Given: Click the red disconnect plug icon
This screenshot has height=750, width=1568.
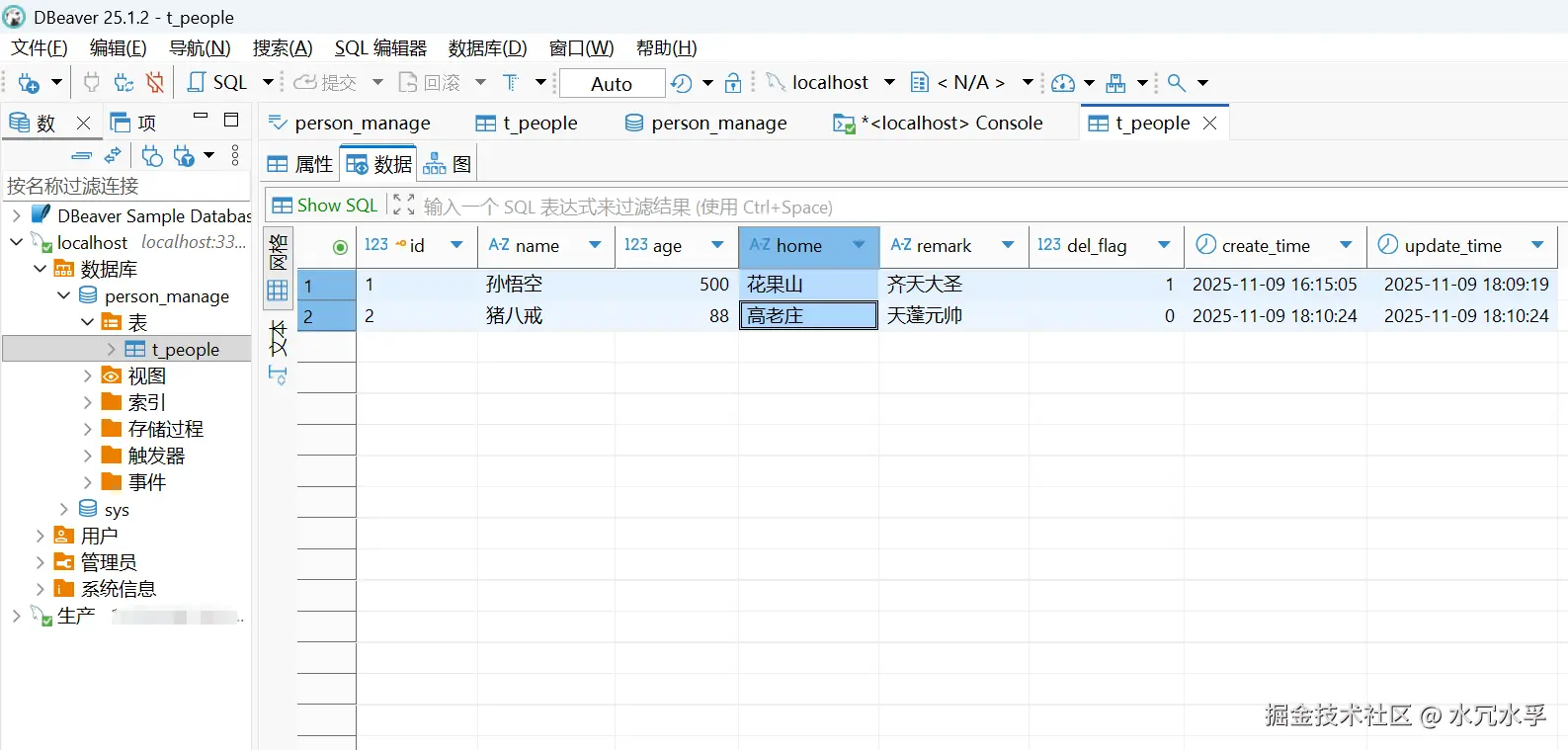Looking at the screenshot, I should coord(155,83).
